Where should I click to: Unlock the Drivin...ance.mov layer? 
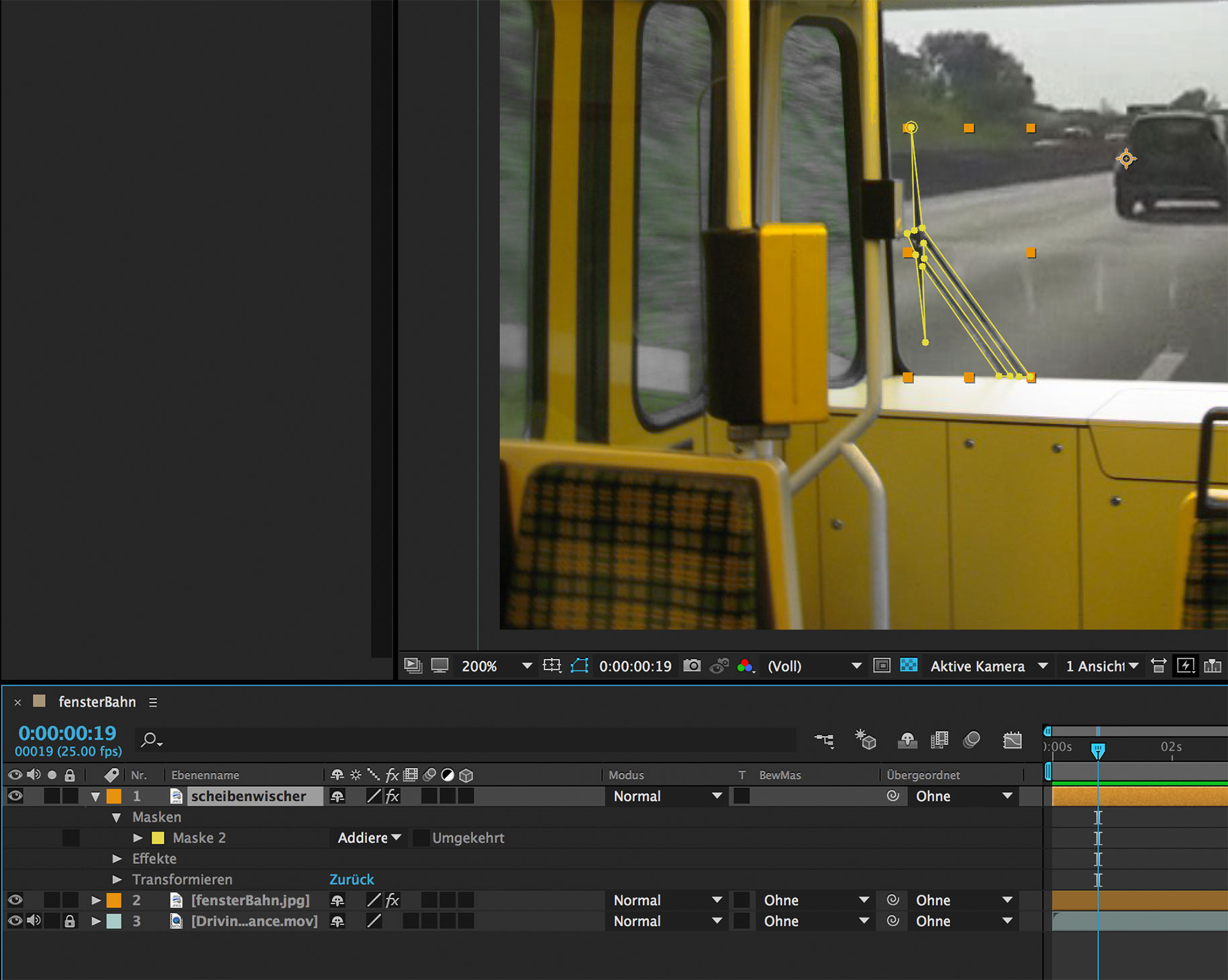point(70,921)
